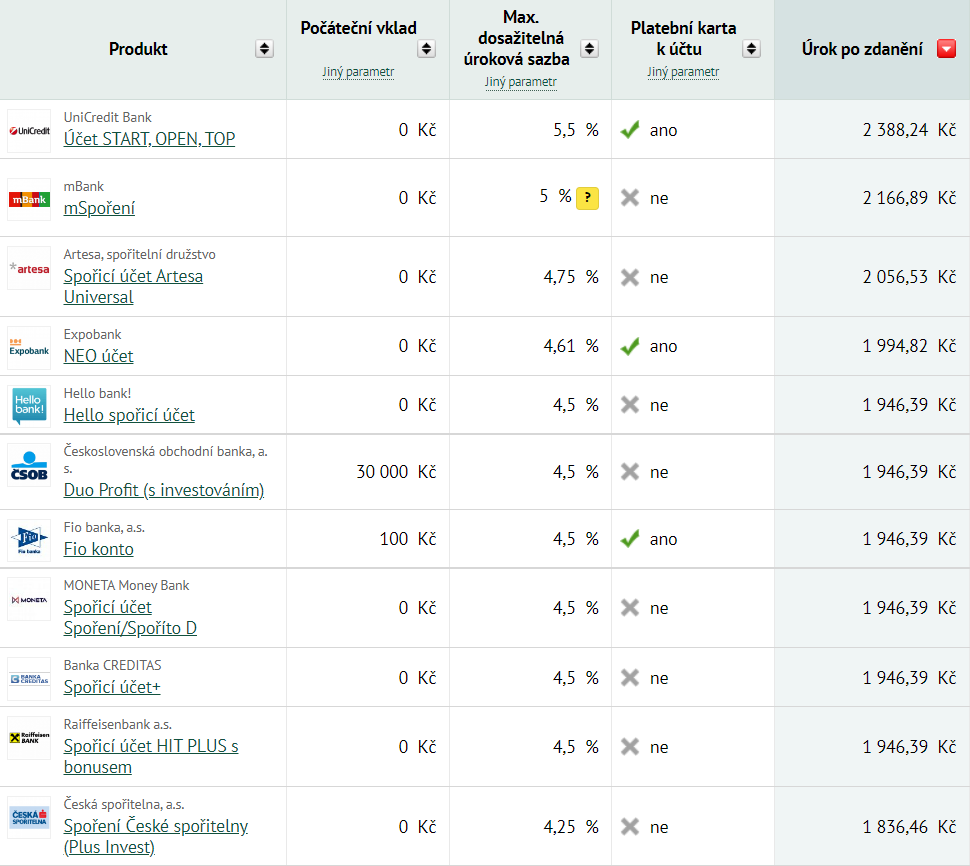The width and height of the screenshot is (970, 866).
Task: Click the Raiffeisenbank logo
Action: (x=29, y=737)
